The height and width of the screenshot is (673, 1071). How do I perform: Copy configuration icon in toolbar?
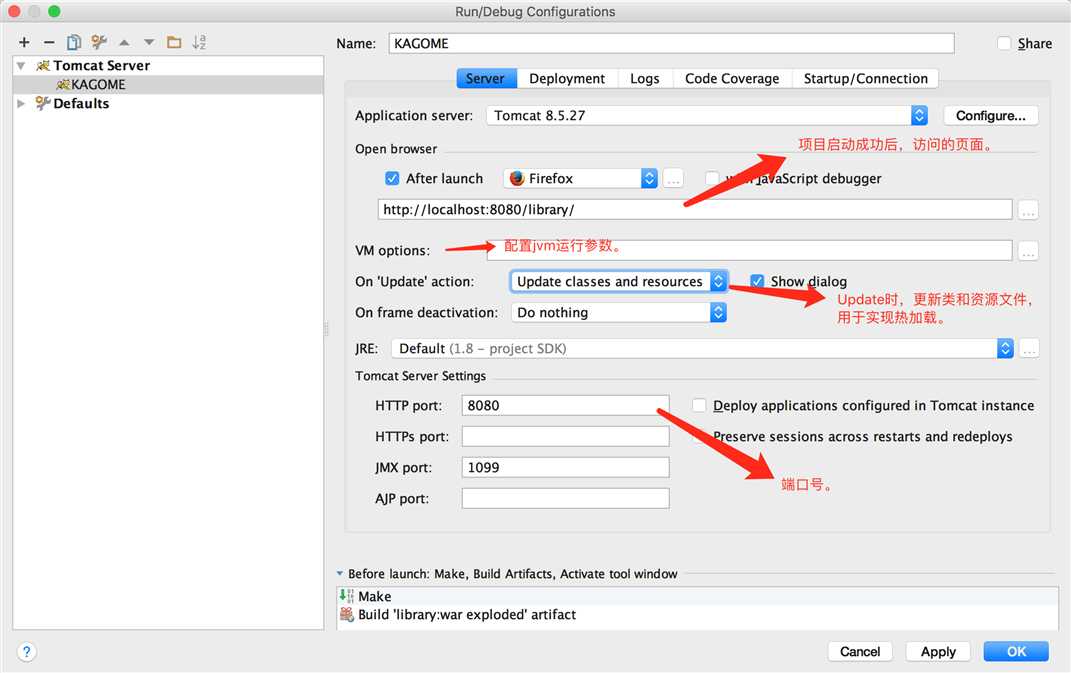point(74,42)
